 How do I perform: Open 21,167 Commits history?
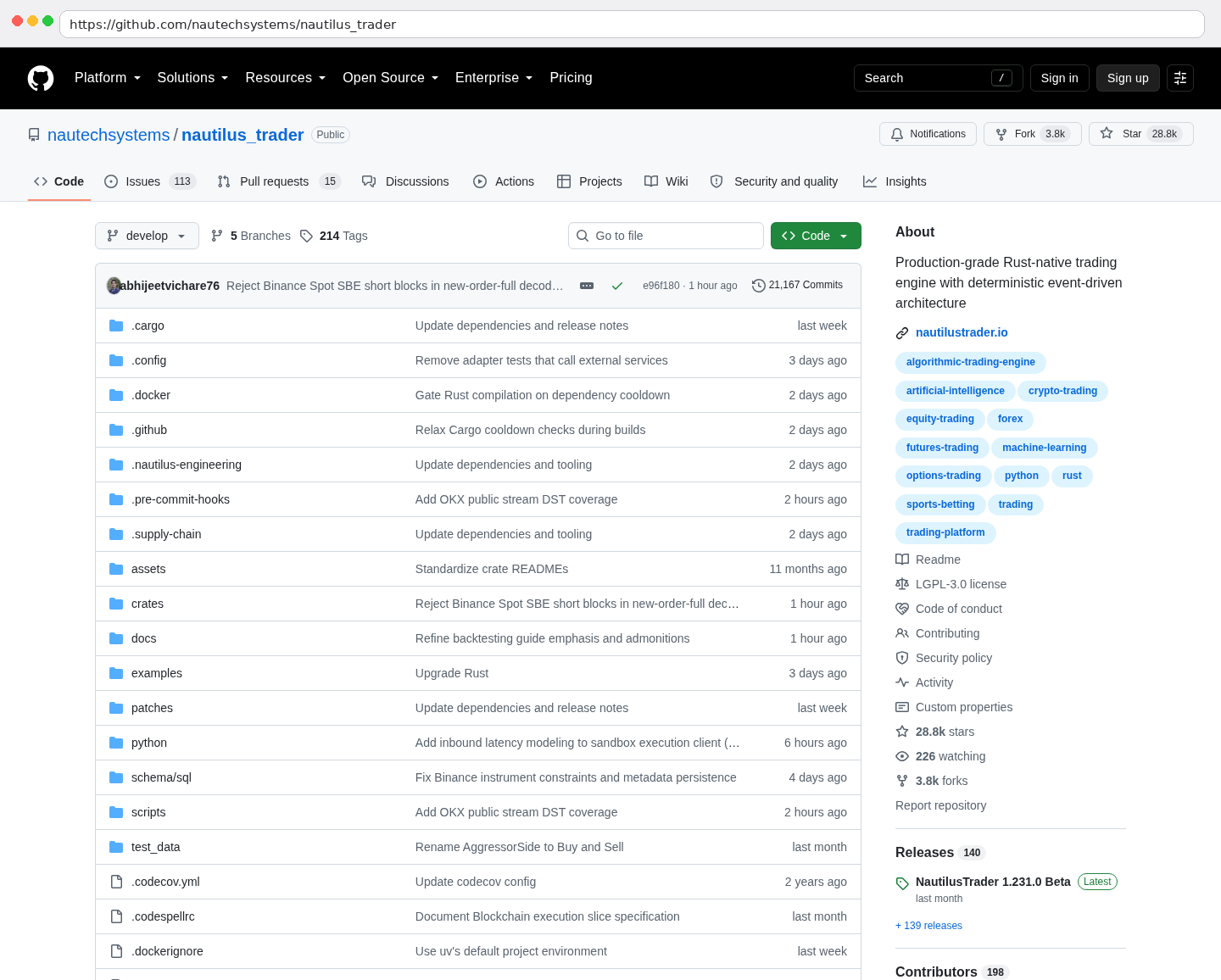point(798,286)
